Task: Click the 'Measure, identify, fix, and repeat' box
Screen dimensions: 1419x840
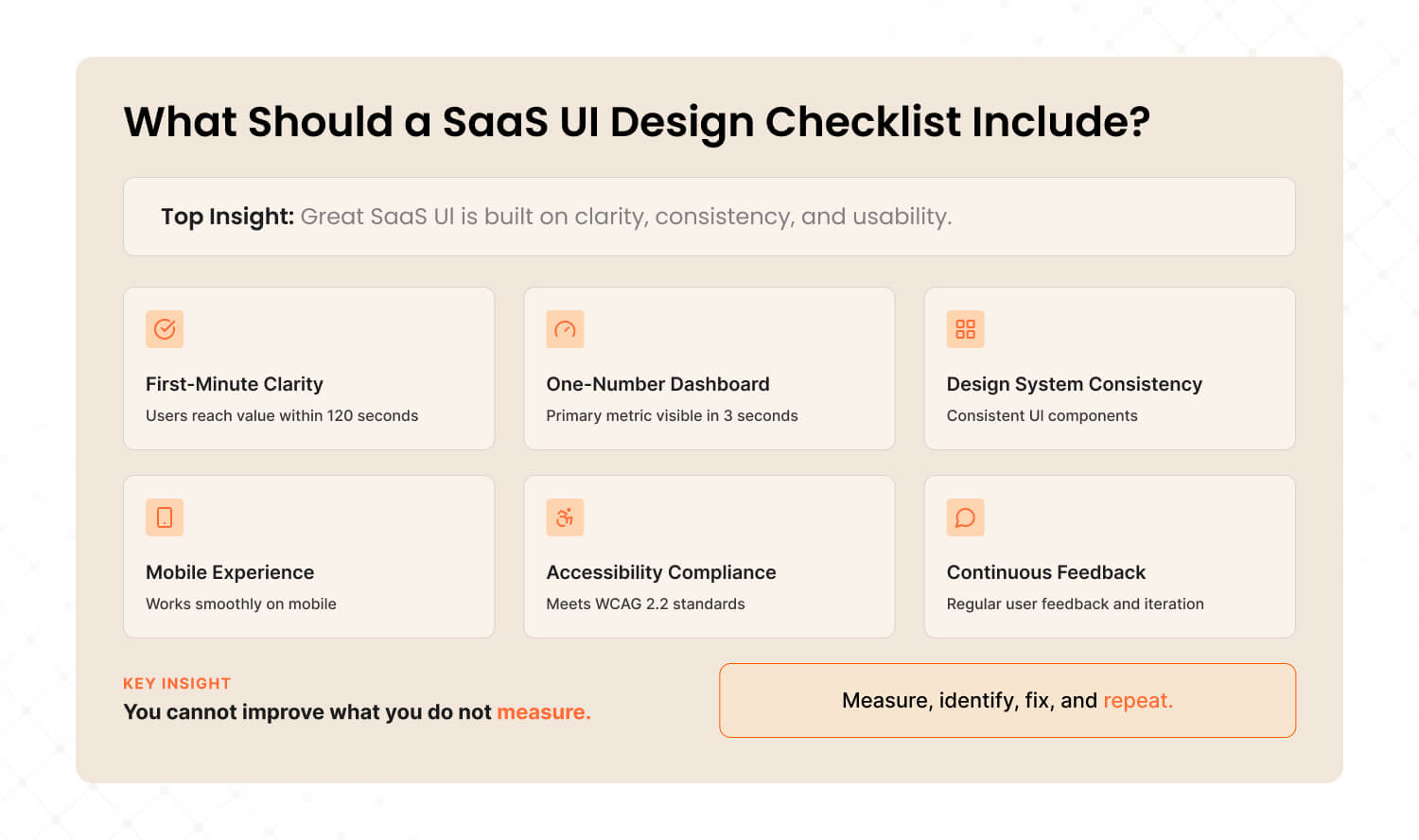Action: pyautogui.click(x=1007, y=700)
